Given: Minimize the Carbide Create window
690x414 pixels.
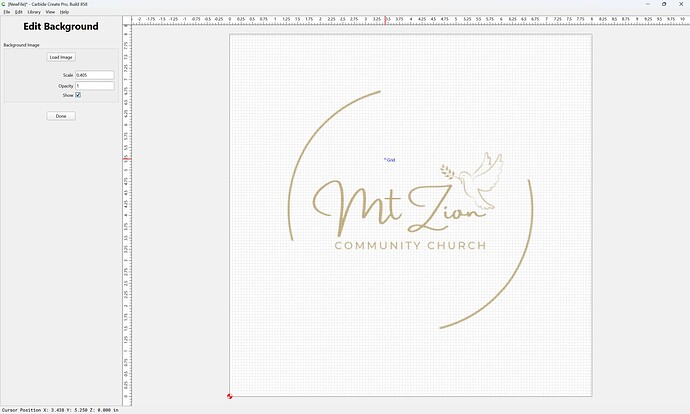Looking at the screenshot, I should (x=647, y=4).
